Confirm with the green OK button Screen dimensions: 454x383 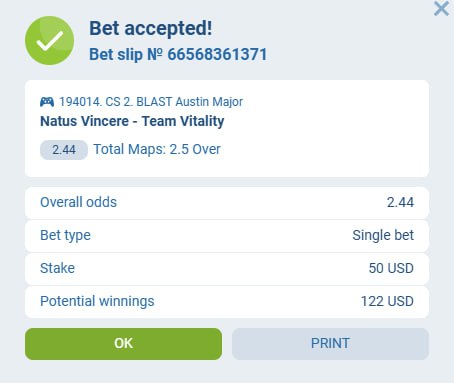[x=123, y=344]
